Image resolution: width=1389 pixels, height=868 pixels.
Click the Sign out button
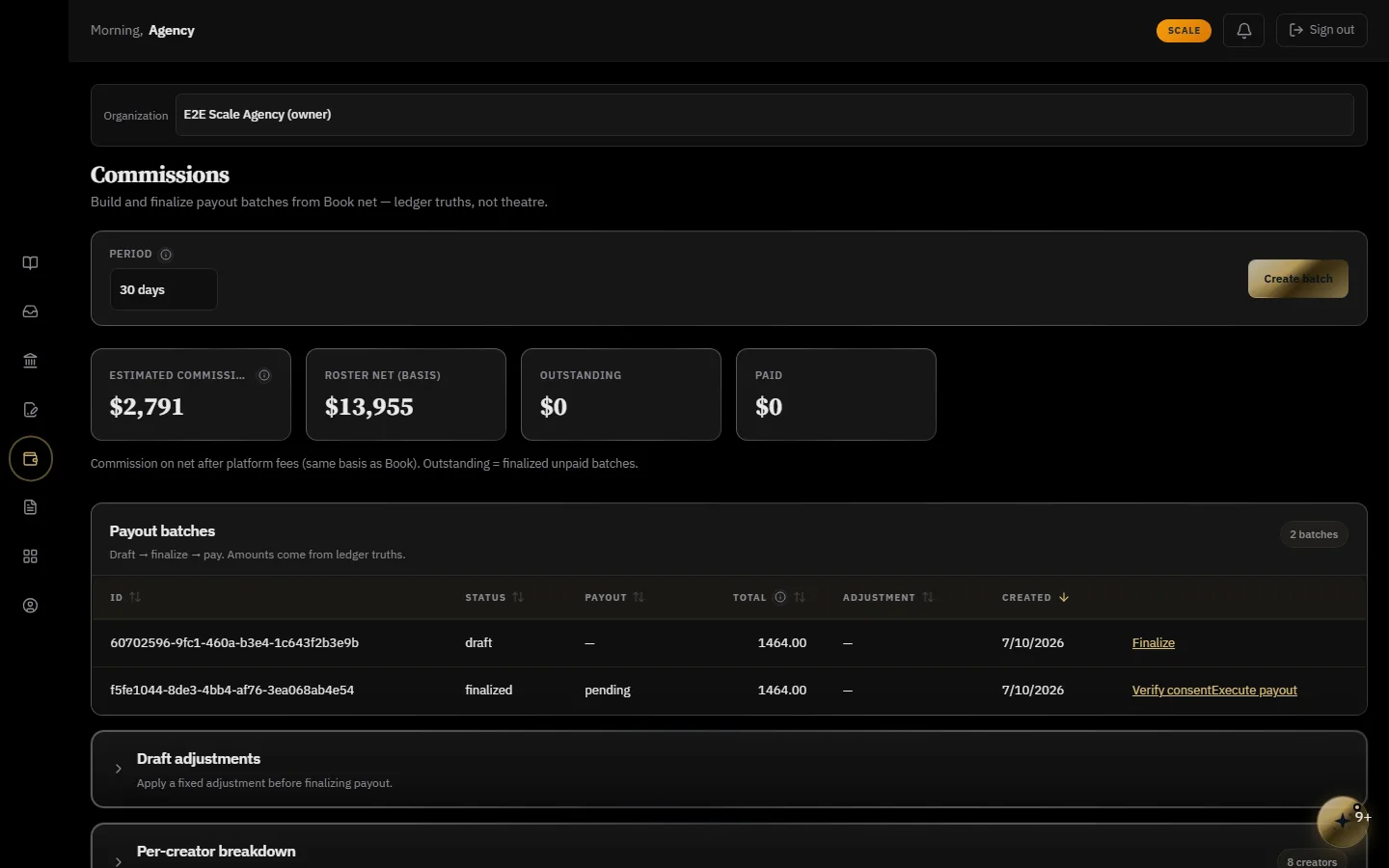point(1321,30)
